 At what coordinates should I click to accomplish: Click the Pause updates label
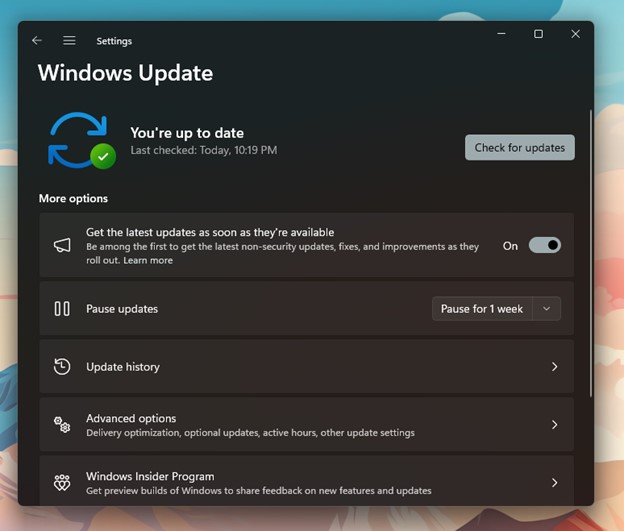tap(122, 309)
